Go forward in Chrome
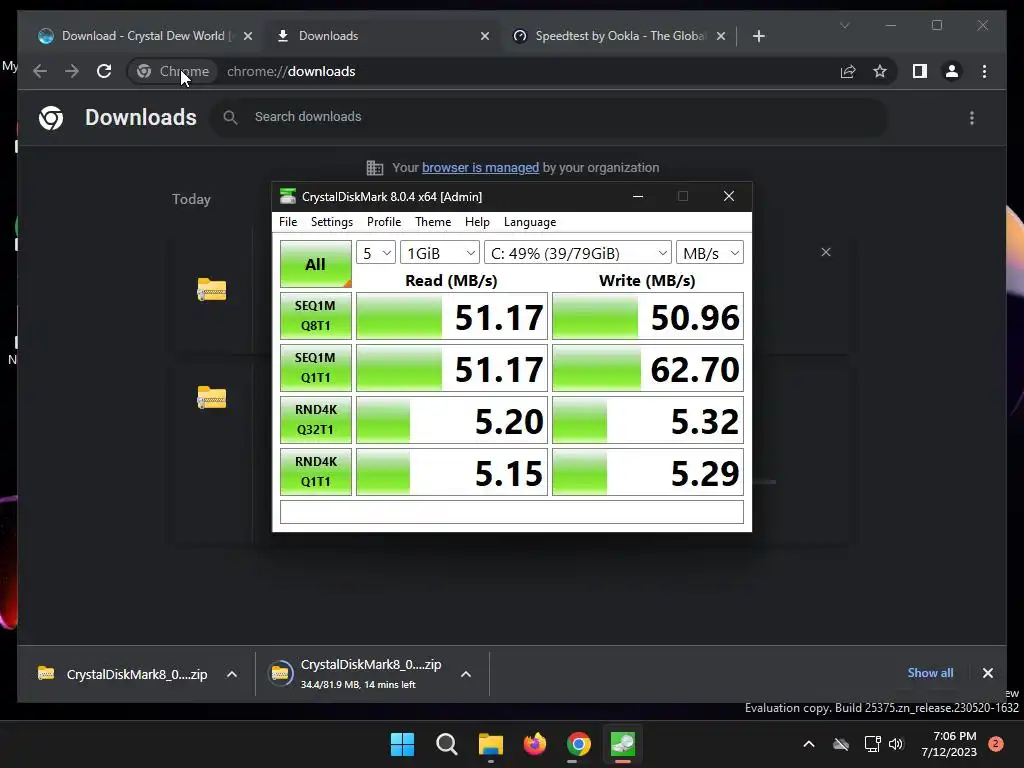The height and width of the screenshot is (768, 1024). [72, 71]
